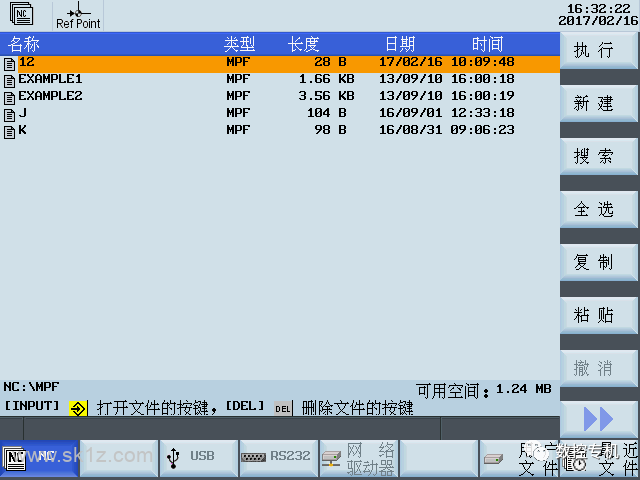The image size is (640, 480).
Task: Create a new program with 新建
Action: click(x=599, y=103)
